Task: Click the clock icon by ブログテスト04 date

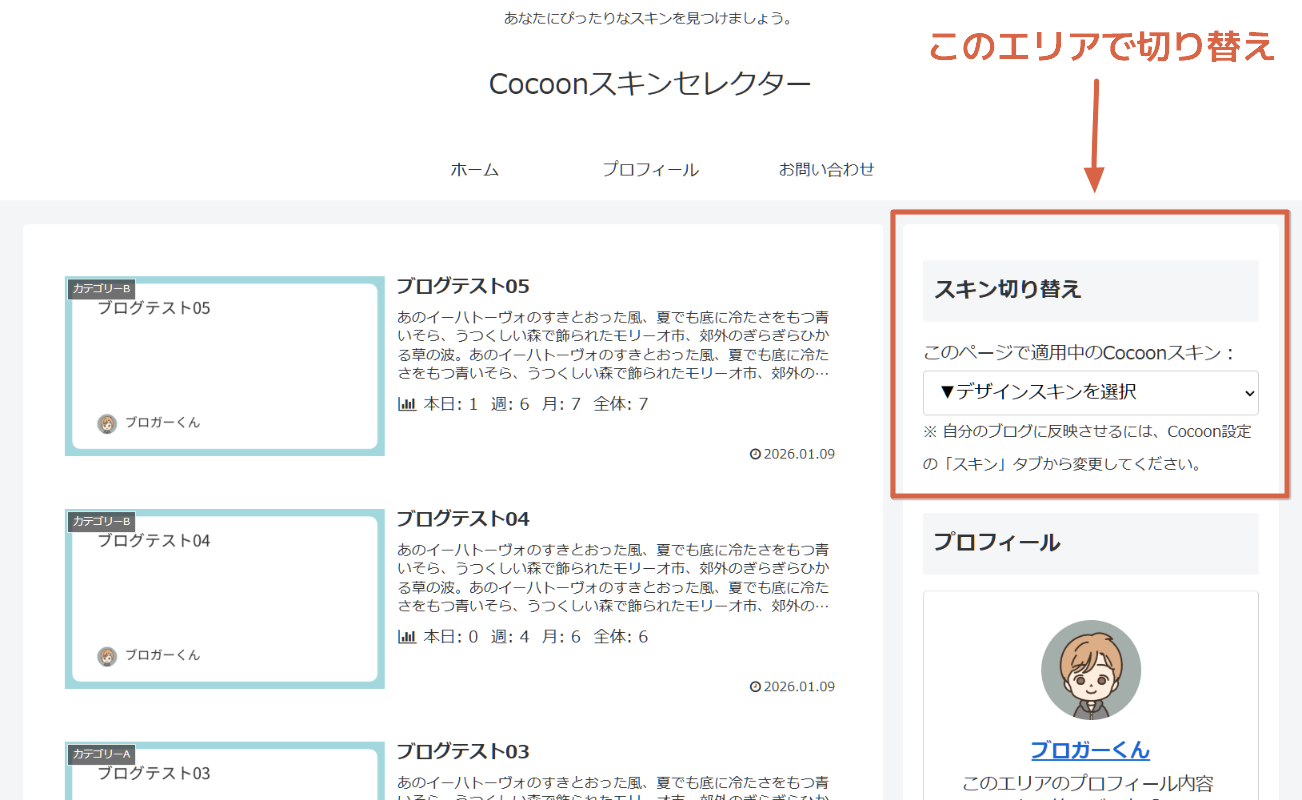Action: pyautogui.click(x=755, y=687)
